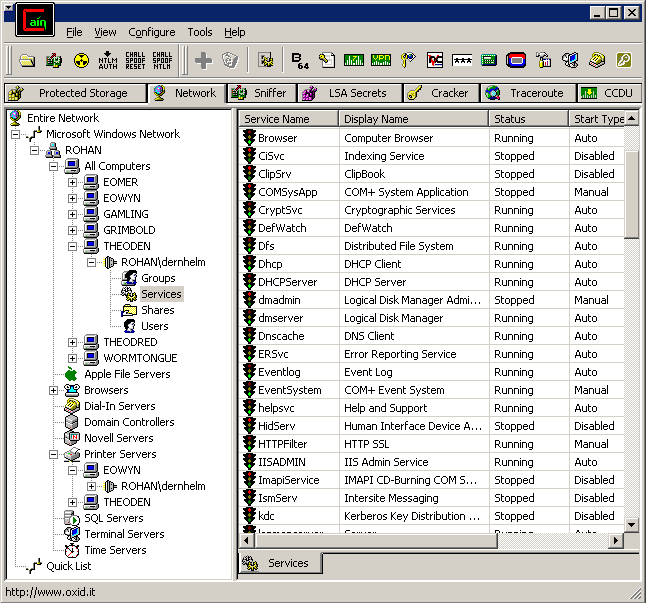The image size is (646, 603).
Task: Open the Help menu
Action: click(x=235, y=32)
